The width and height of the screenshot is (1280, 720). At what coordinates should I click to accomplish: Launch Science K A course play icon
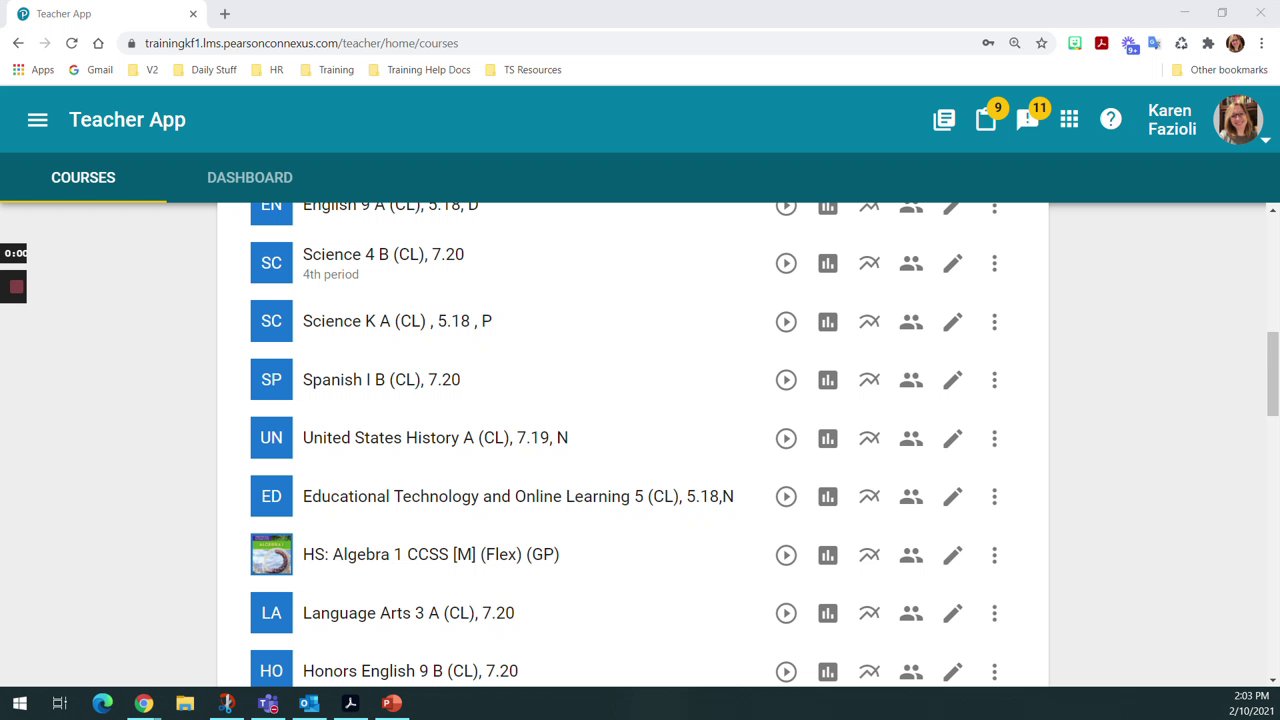(x=786, y=322)
